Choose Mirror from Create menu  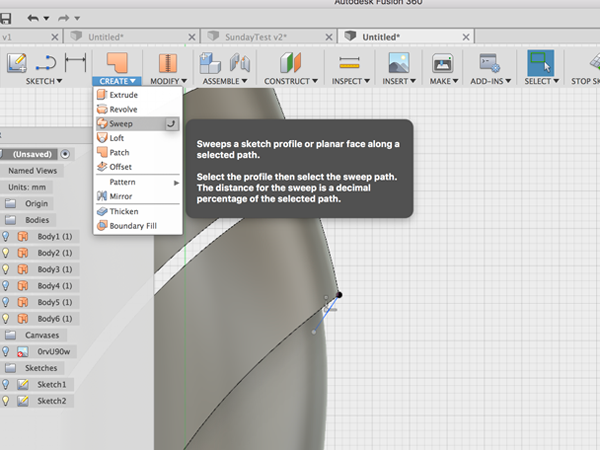coord(138,196)
